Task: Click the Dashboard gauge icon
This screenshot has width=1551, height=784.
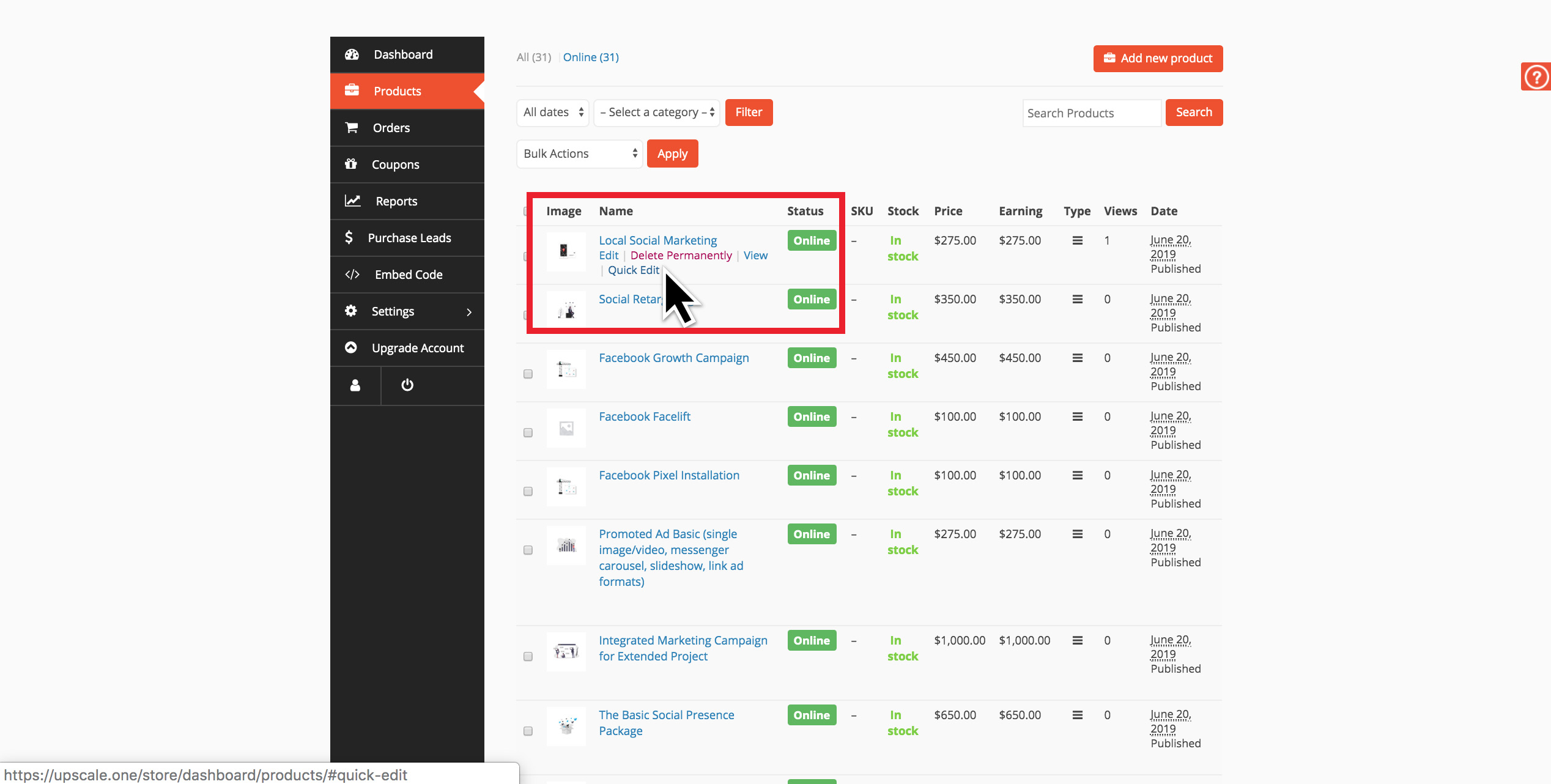Action: point(352,54)
